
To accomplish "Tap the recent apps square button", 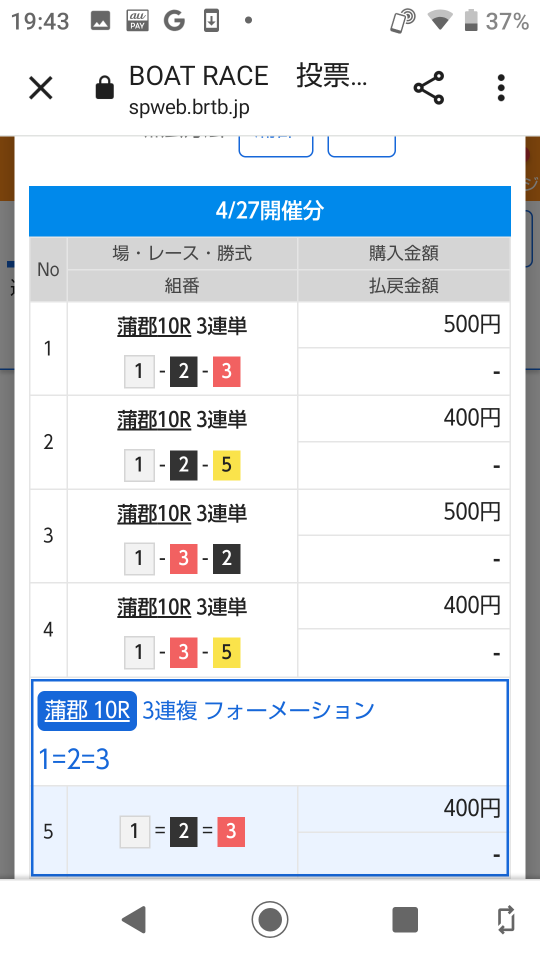I will (405, 920).
